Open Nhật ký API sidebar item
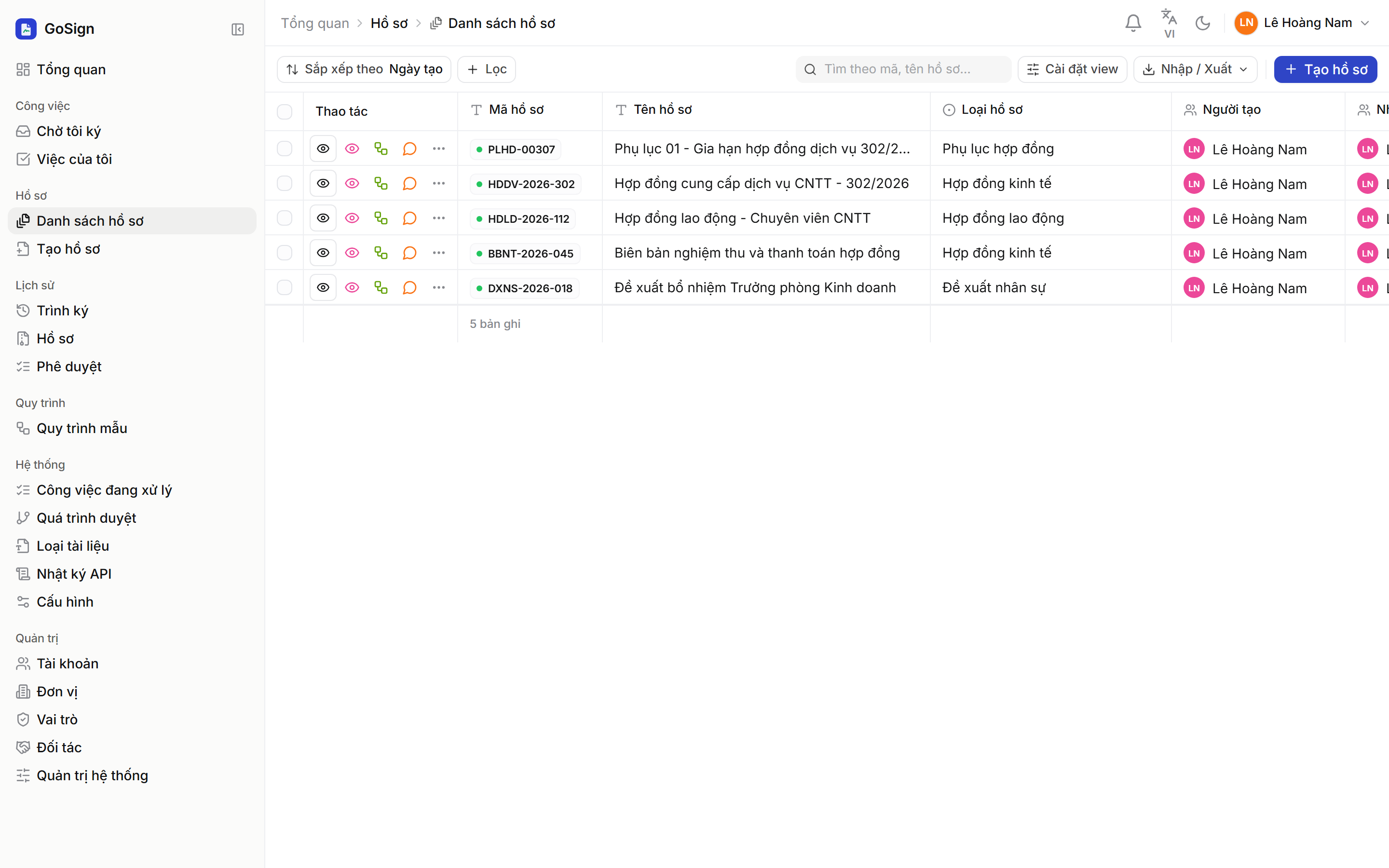 pos(132,574)
